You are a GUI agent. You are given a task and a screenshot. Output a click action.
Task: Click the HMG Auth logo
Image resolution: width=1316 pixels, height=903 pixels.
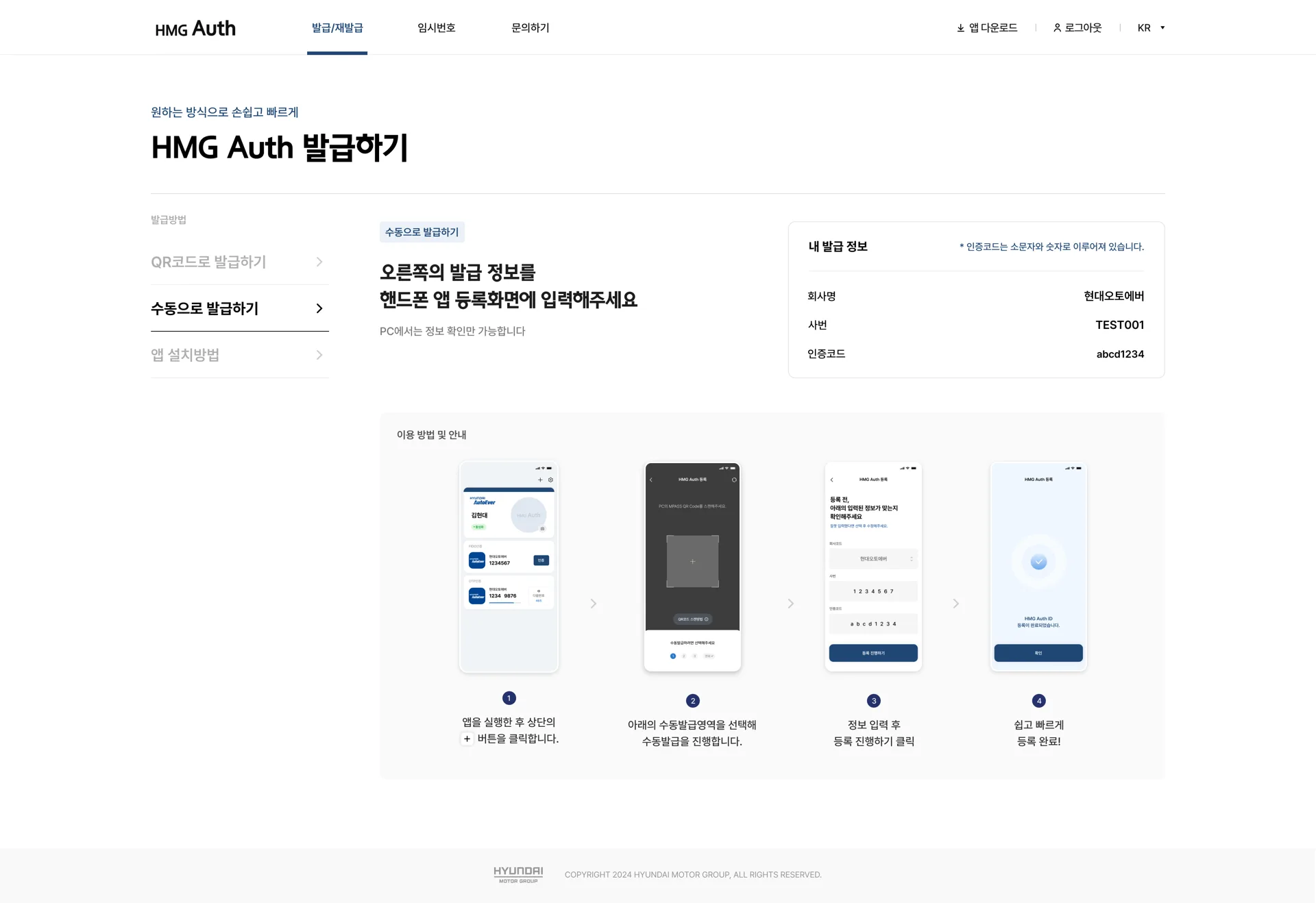195,28
